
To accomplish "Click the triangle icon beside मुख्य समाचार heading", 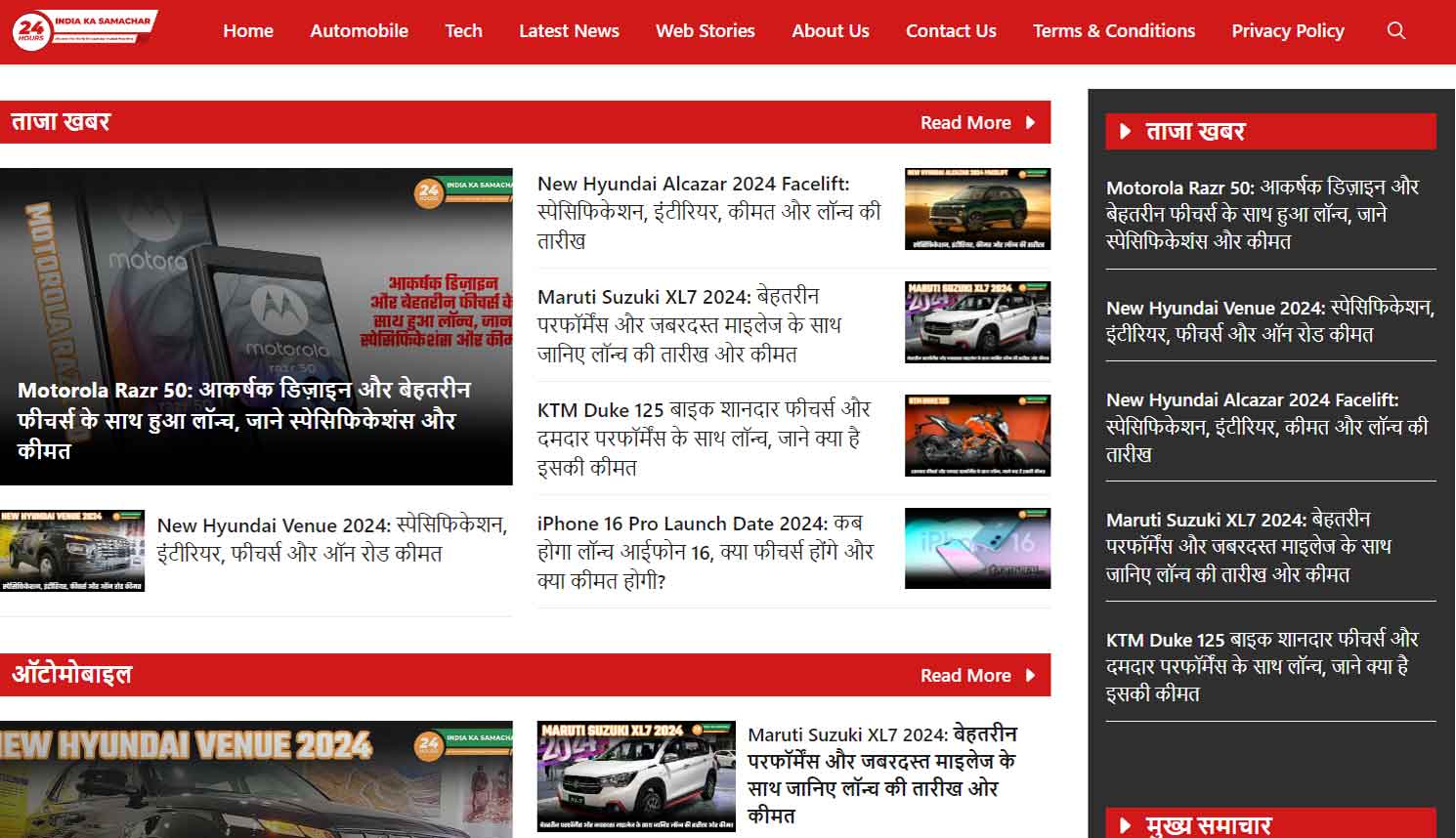I will click(x=1125, y=825).
